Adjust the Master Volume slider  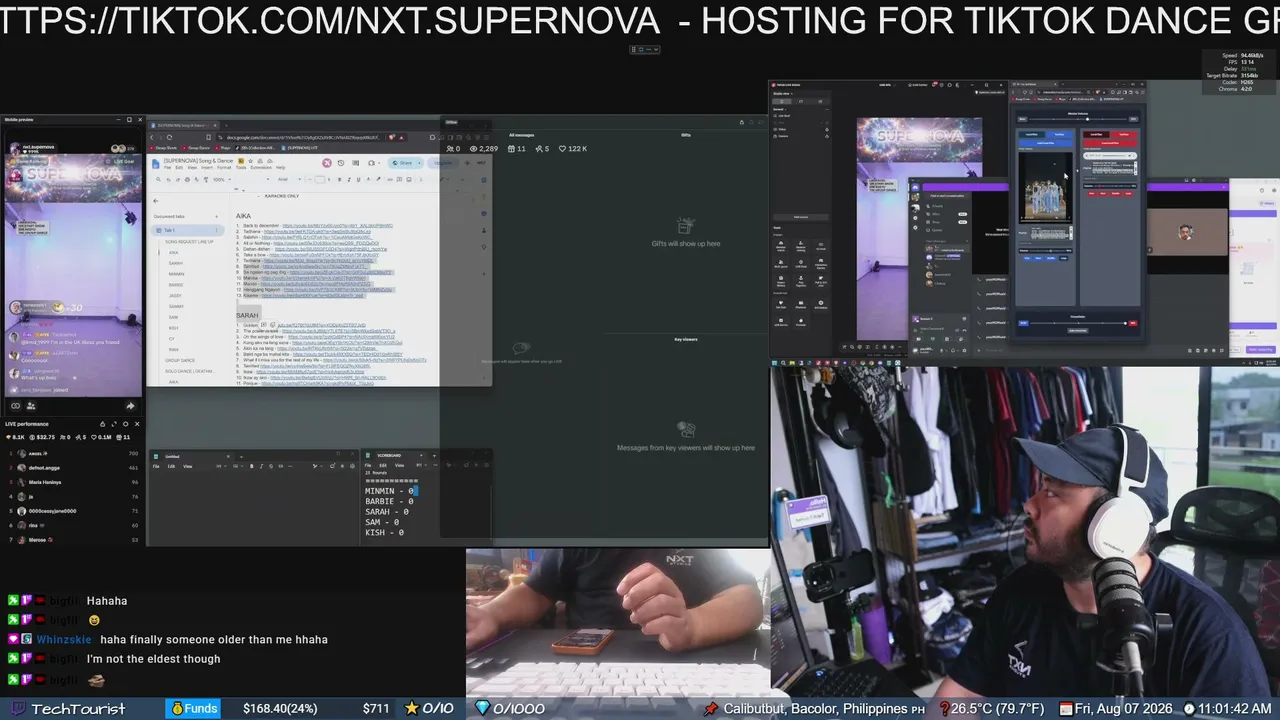(x=1078, y=120)
